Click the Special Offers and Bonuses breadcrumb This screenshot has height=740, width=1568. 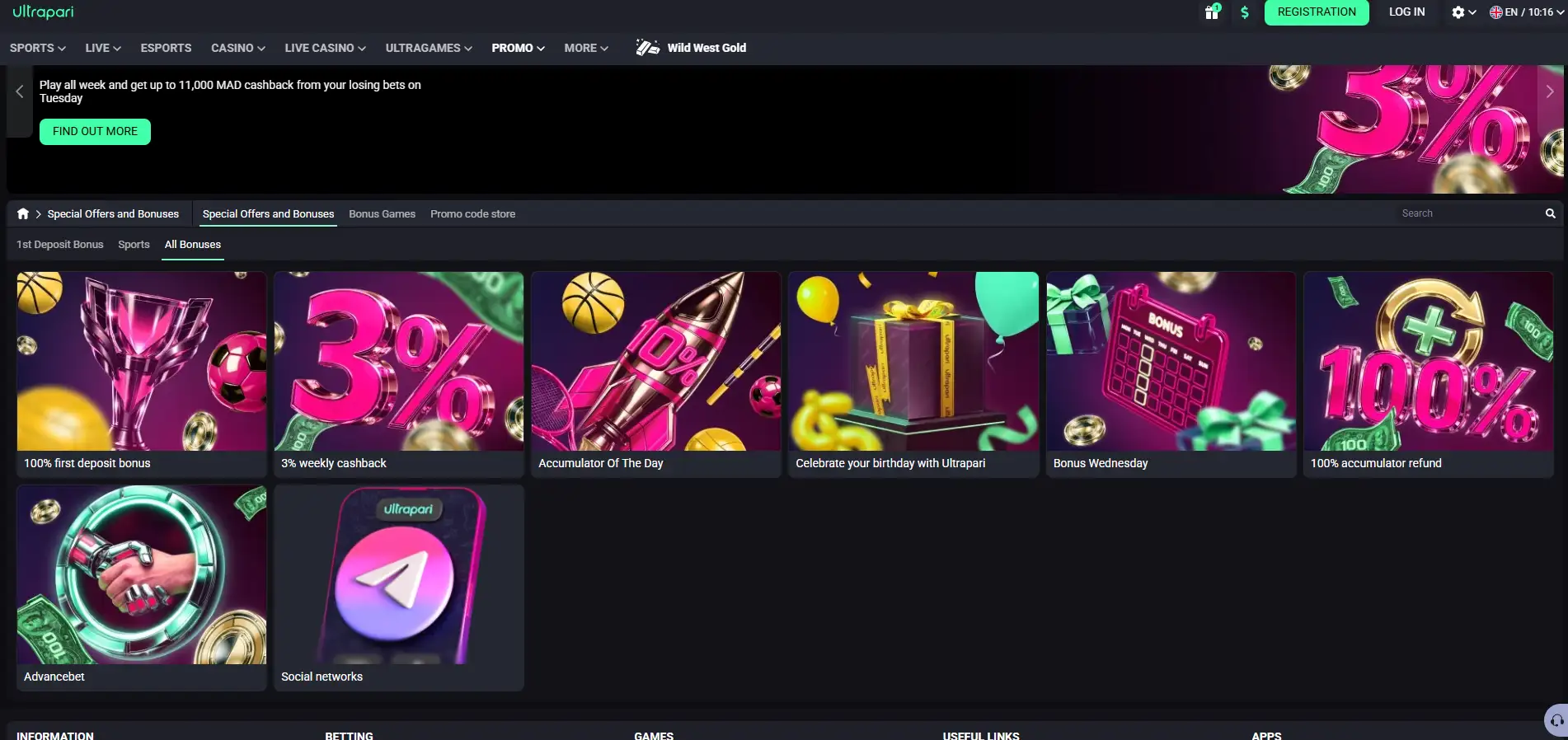[113, 213]
